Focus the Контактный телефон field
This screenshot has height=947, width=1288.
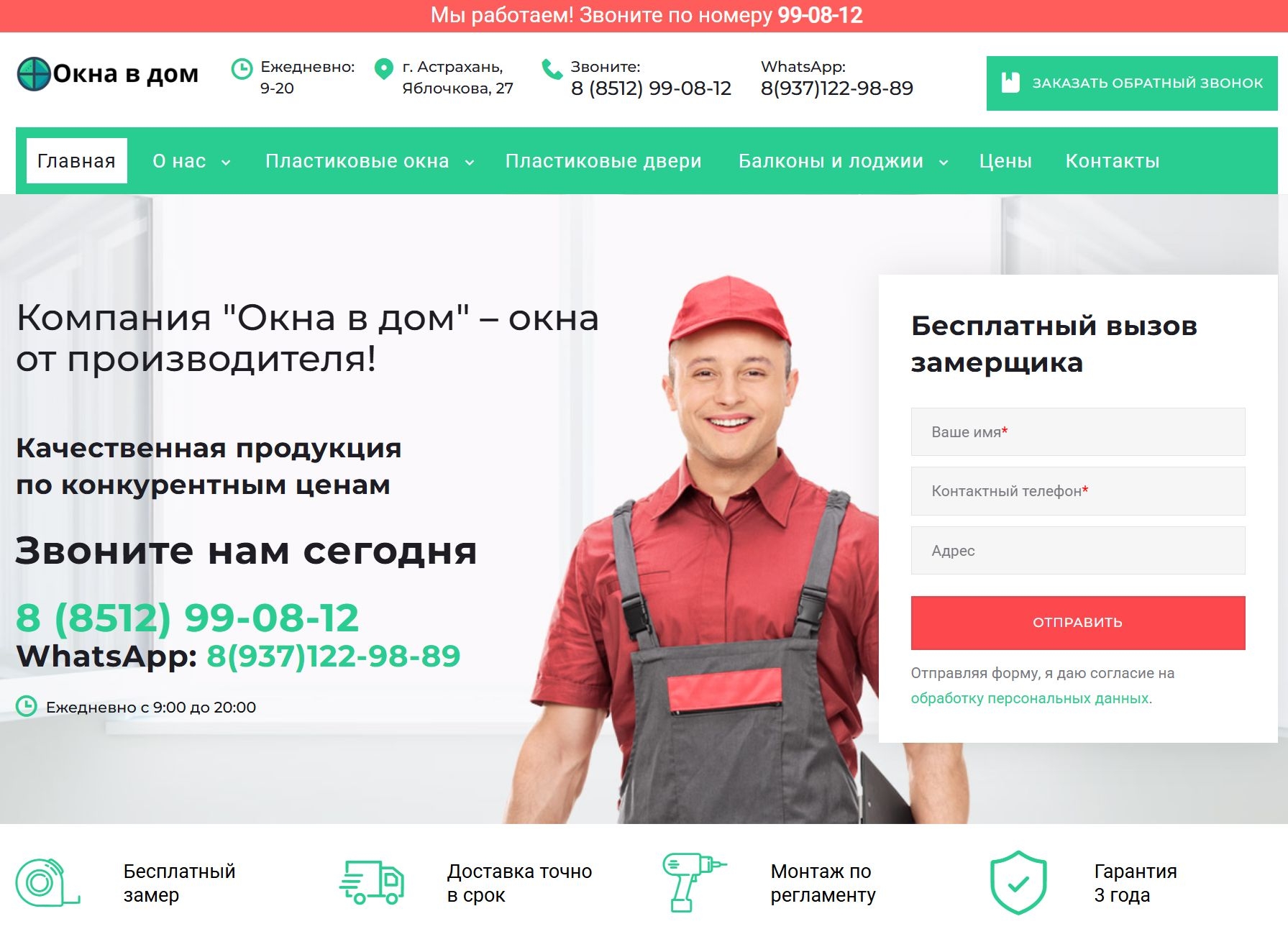[1078, 491]
